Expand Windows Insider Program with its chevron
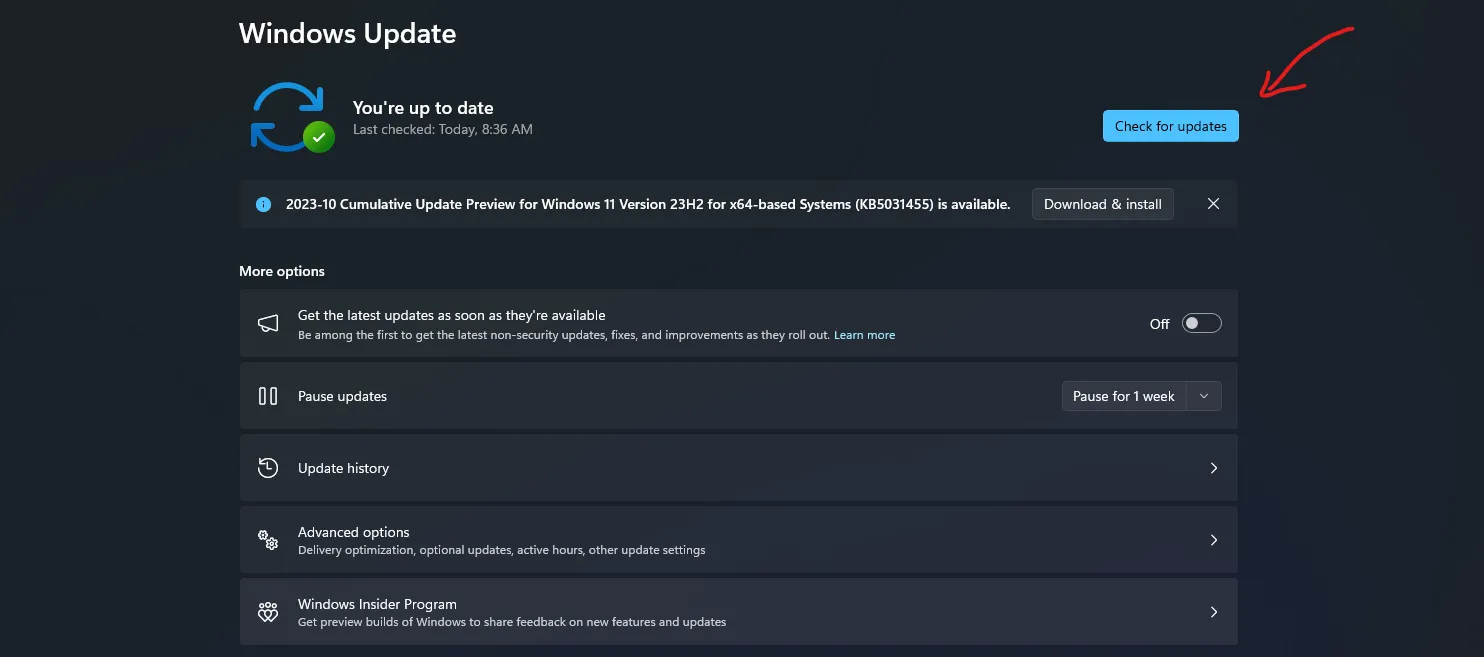 point(1214,612)
